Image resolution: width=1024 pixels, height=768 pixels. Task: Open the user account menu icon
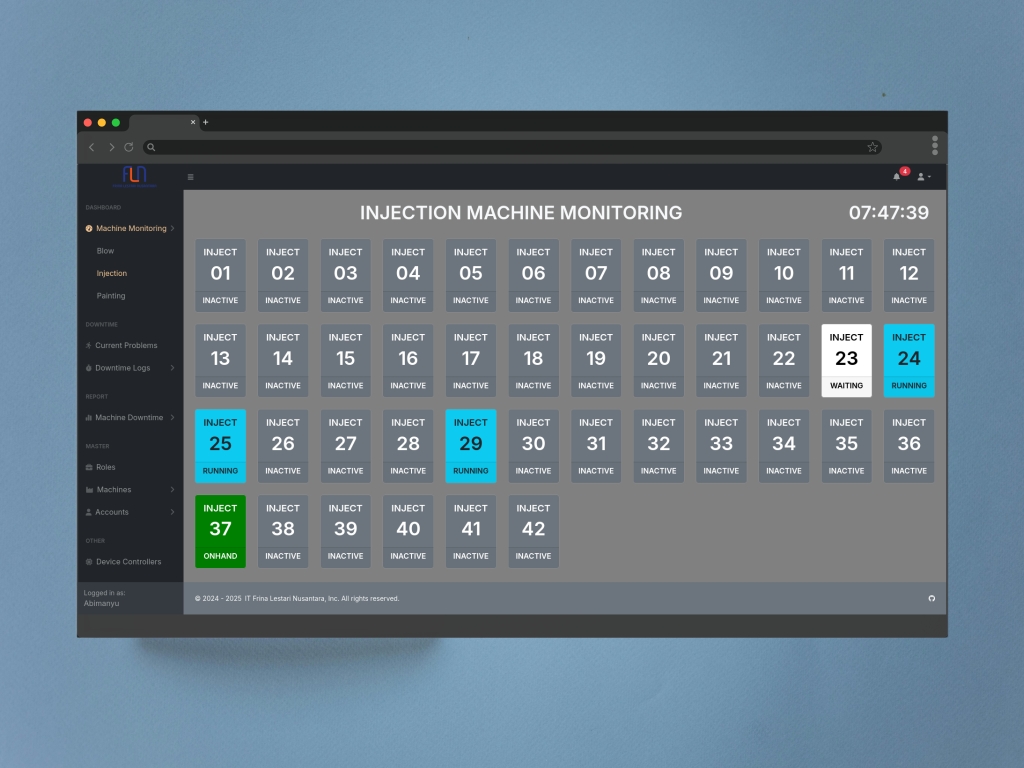point(923,177)
